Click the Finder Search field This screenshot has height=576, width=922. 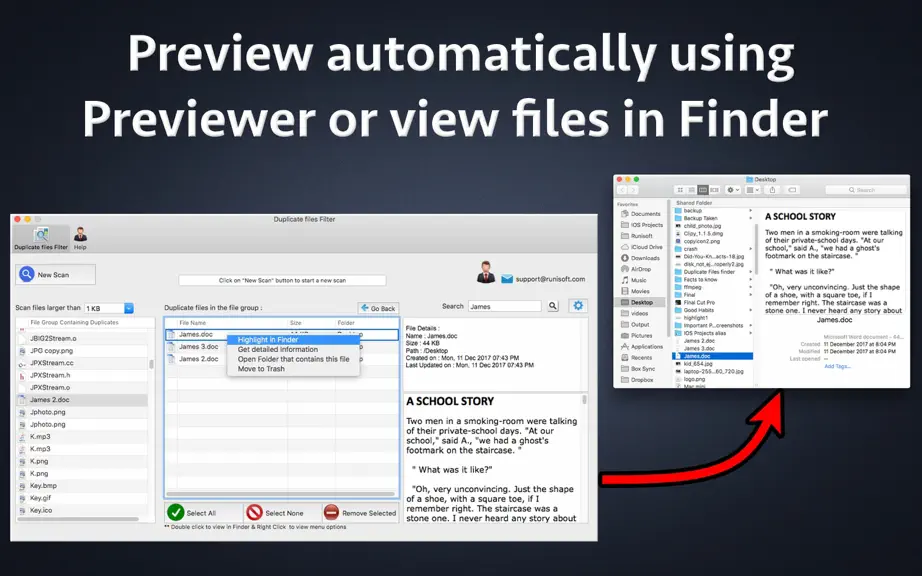(866, 190)
